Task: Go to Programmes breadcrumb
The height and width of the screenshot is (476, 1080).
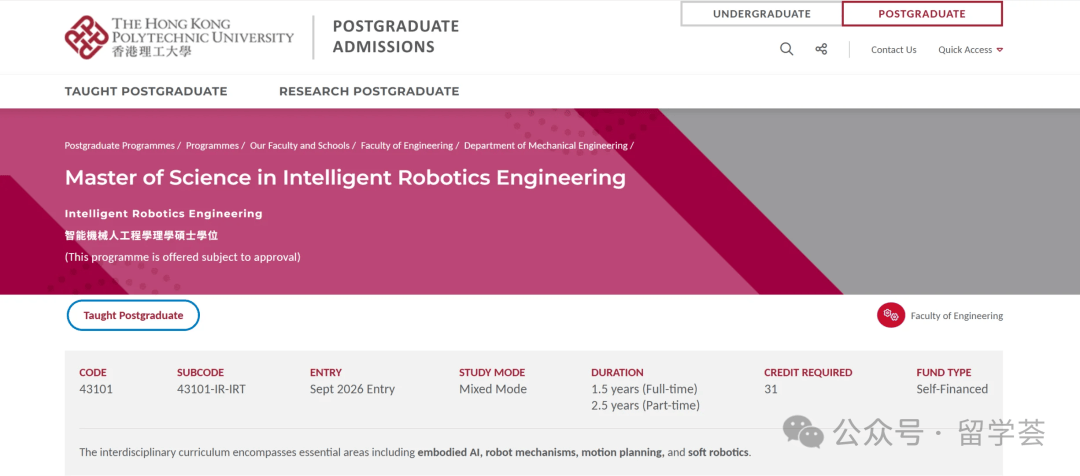Action: pos(212,145)
